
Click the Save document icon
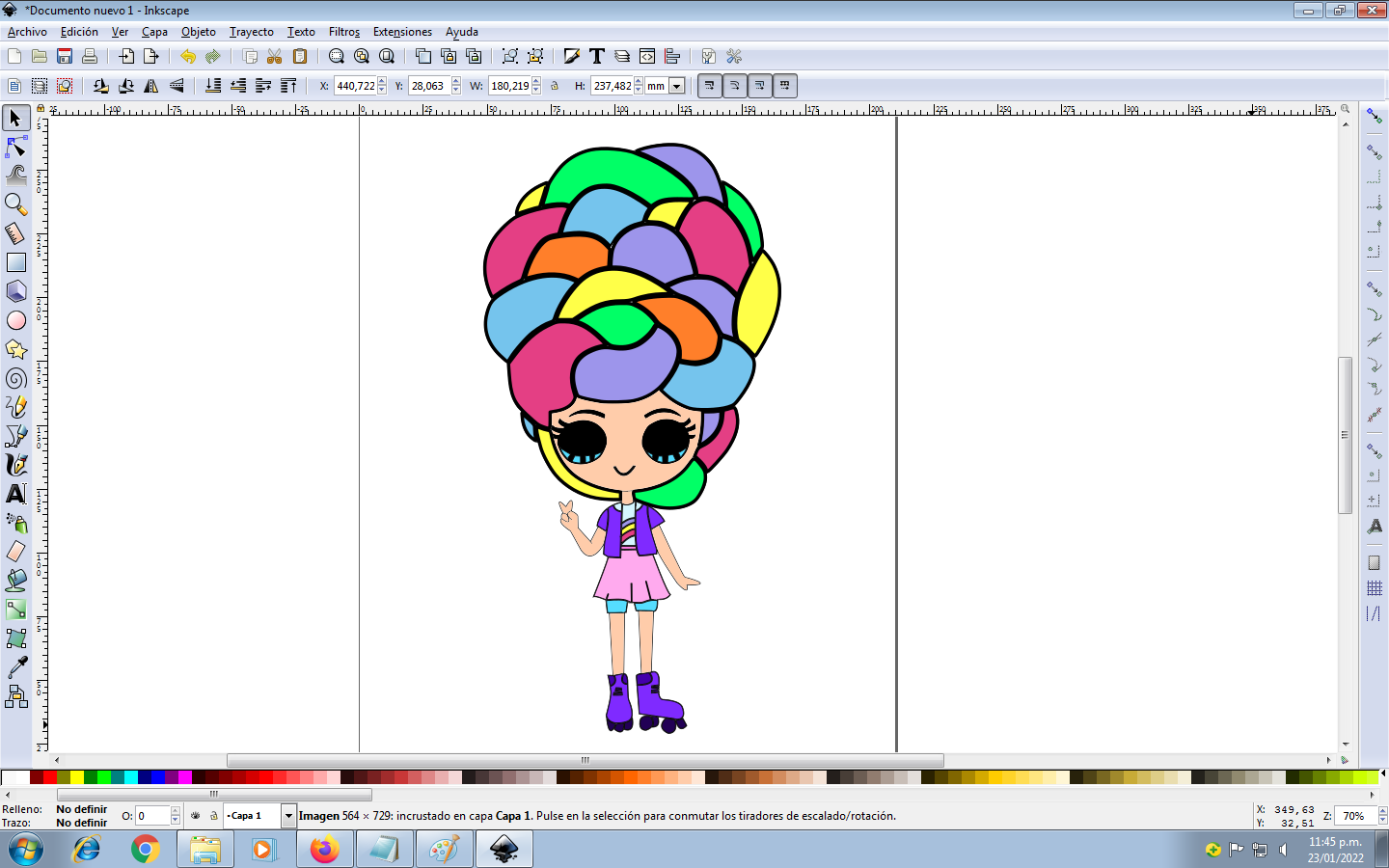(65, 57)
